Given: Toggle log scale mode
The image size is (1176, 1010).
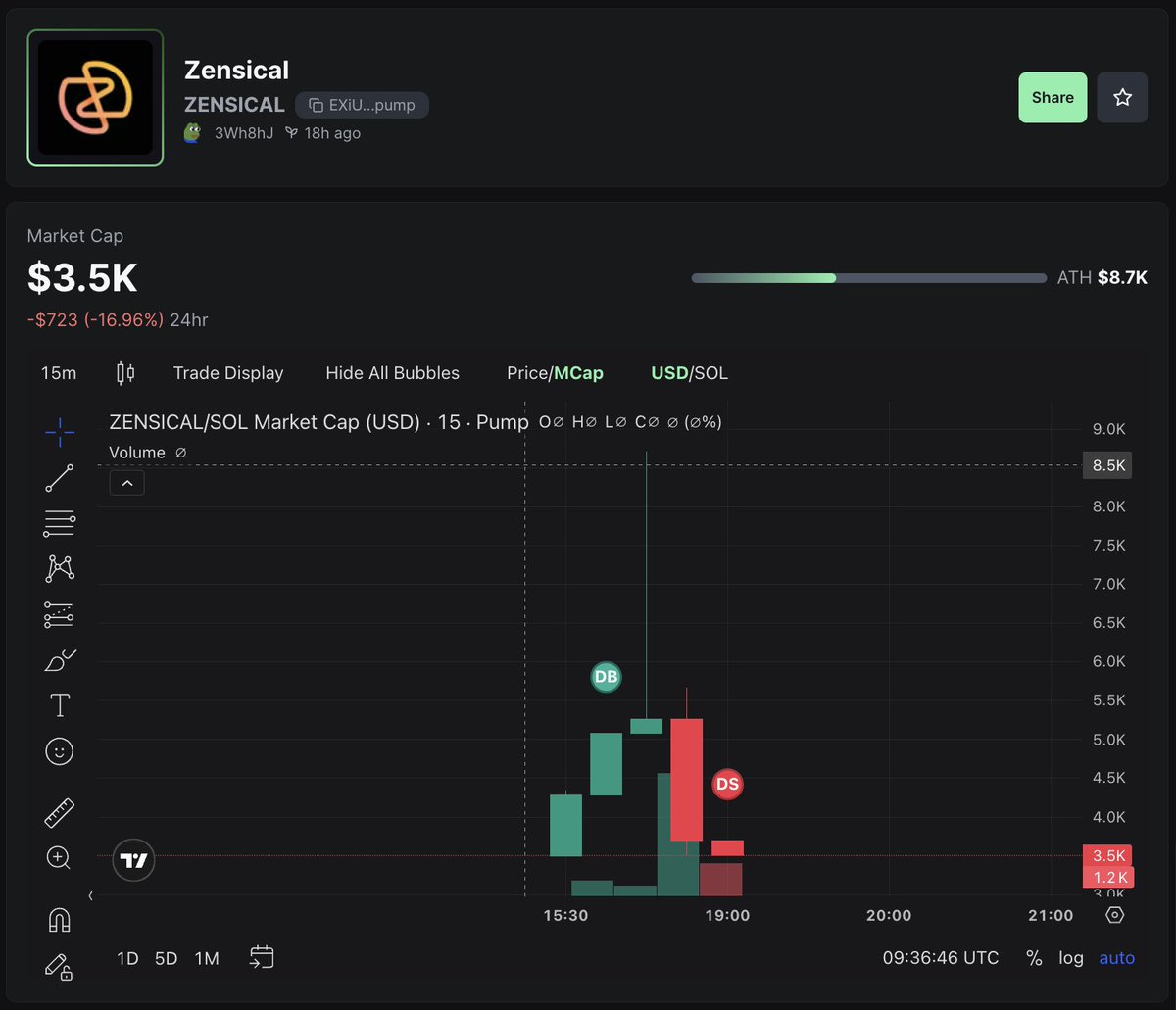Looking at the screenshot, I should pos(1071,958).
